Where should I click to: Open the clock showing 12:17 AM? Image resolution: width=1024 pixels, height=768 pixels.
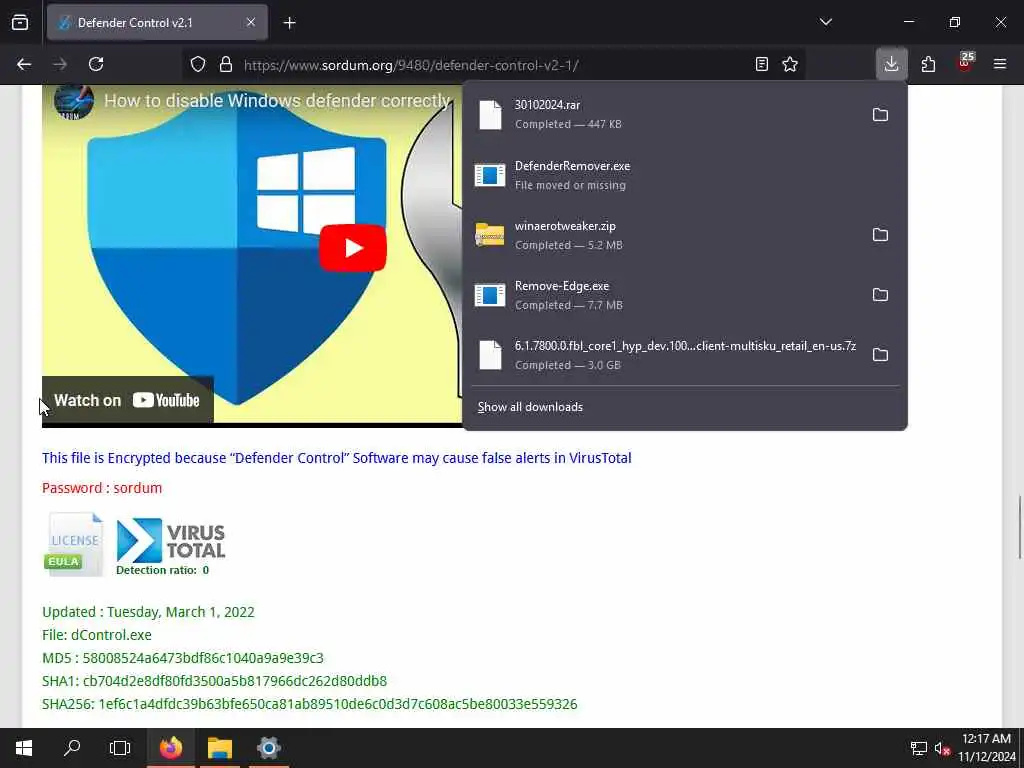click(x=986, y=748)
